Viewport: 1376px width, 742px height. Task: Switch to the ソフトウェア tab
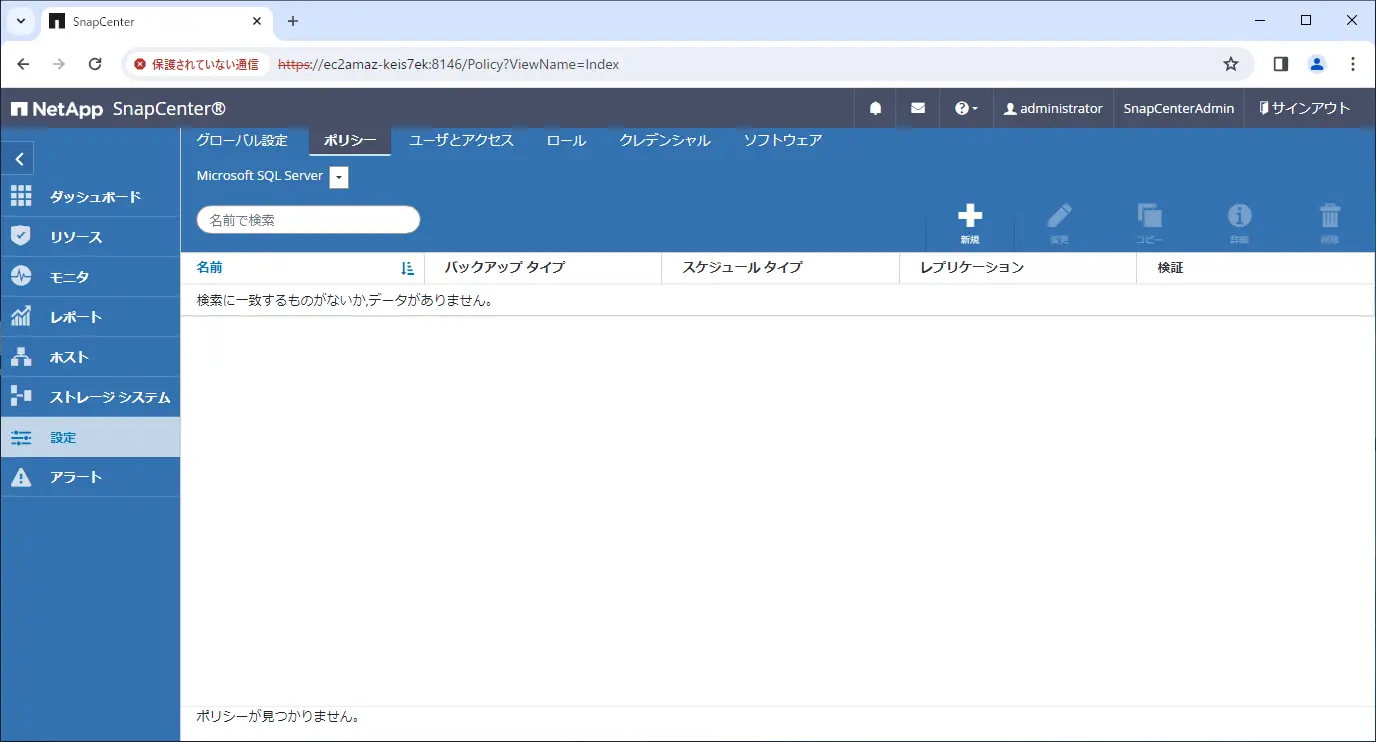(x=782, y=141)
